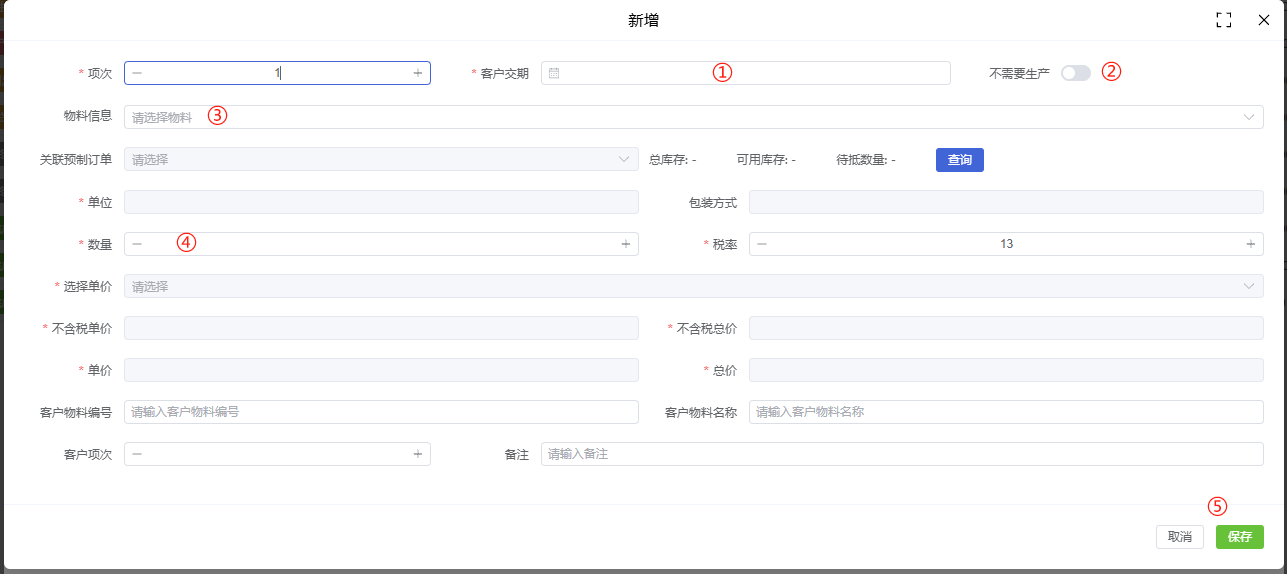Open the 客户交期 date field
The height and width of the screenshot is (574, 1287).
[x=745, y=73]
